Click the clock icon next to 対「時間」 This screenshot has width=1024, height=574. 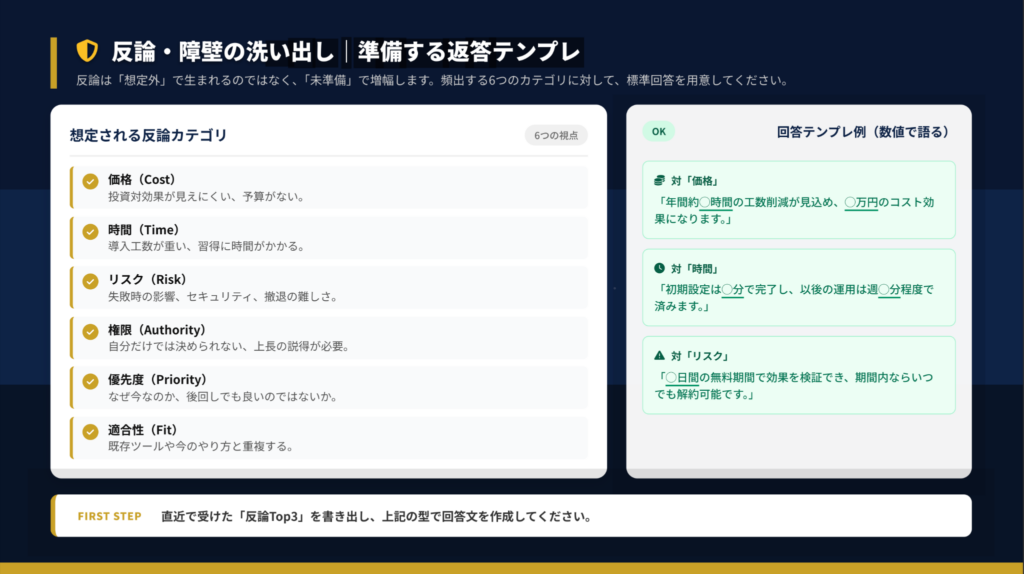658,268
